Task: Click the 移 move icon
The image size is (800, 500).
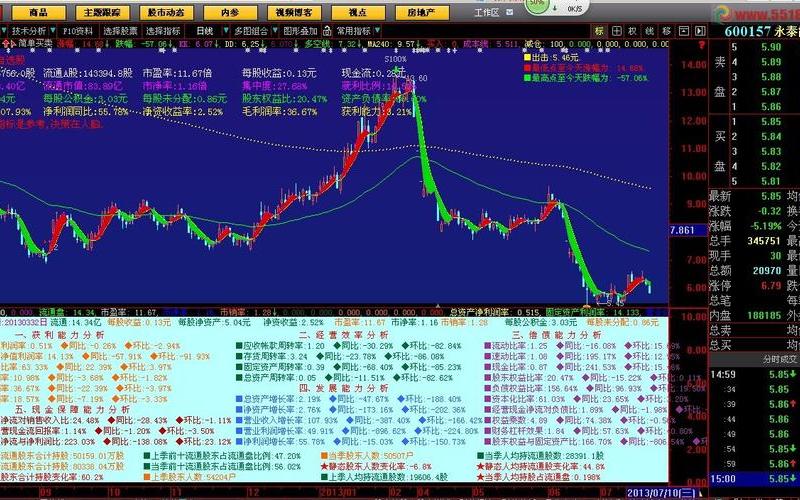Action: click(666, 31)
